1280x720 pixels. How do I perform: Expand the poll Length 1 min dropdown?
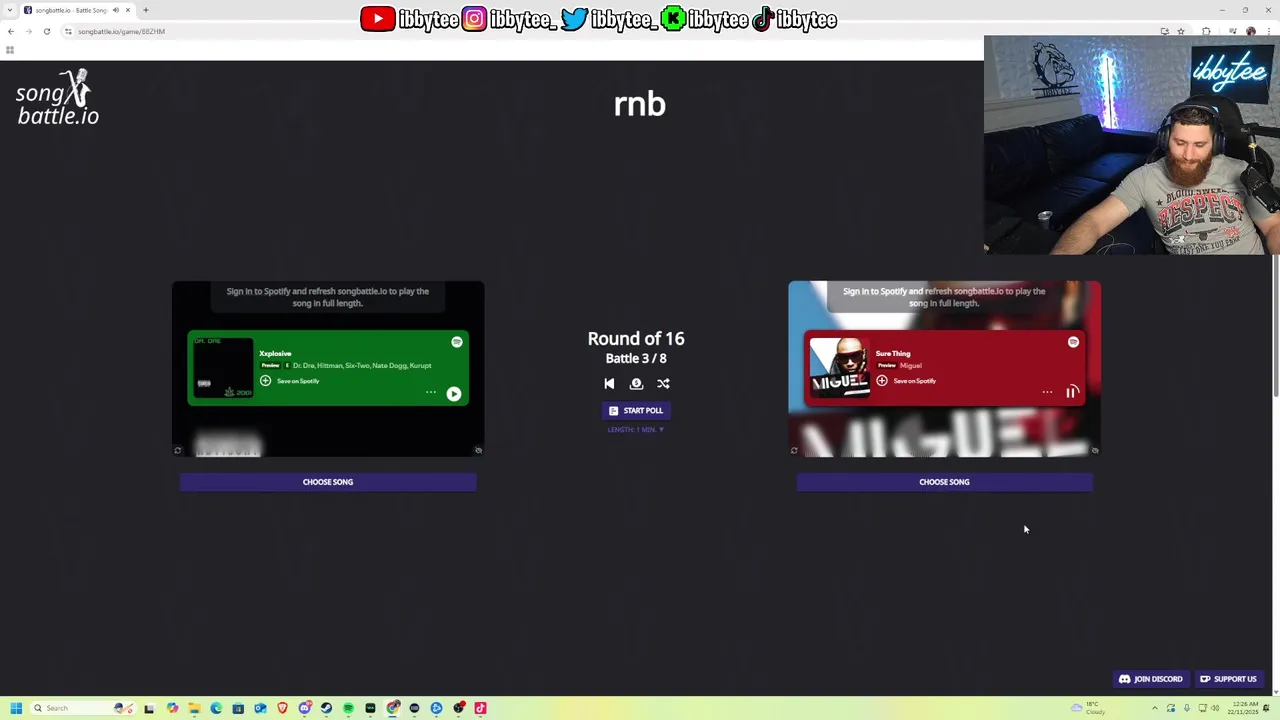point(636,430)
